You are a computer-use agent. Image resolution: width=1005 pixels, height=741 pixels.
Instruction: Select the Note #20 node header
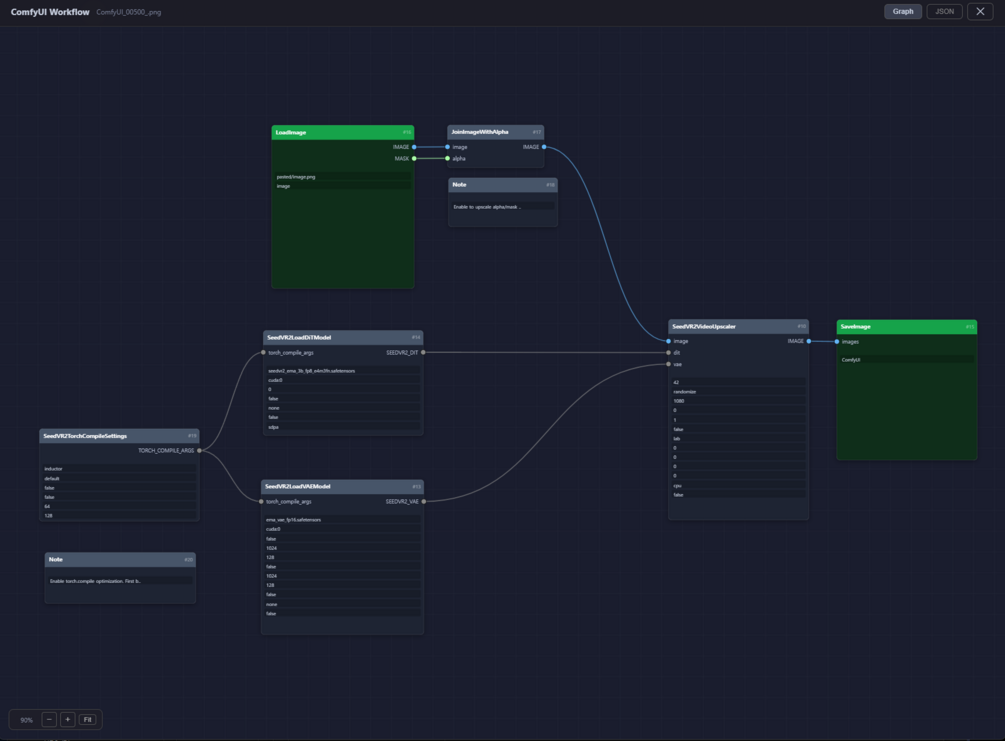[120, 560]
